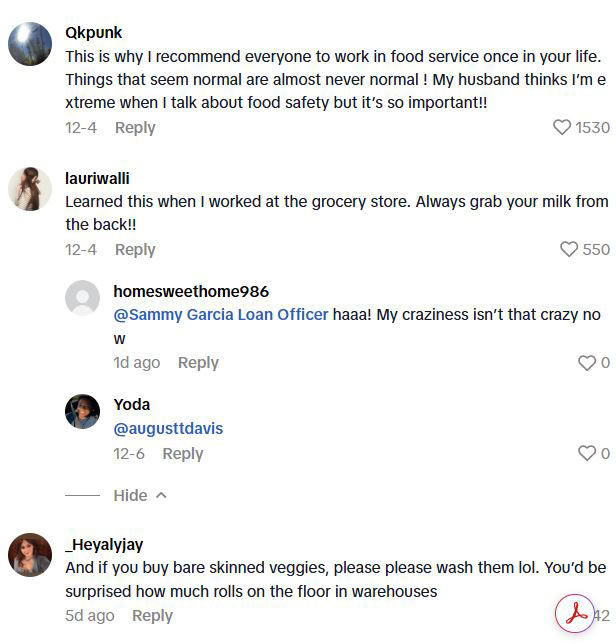This screenshot has width=616, height=644.
Task: Open lauriwalli's profile avatar
Action: click(x=30, y=189)
